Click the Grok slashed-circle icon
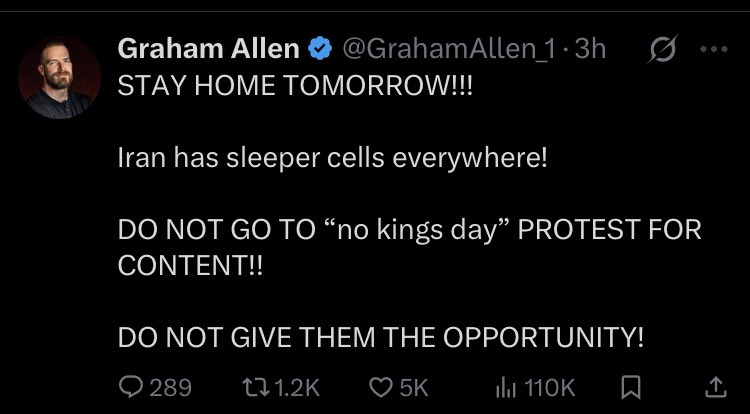 (663, 49)
